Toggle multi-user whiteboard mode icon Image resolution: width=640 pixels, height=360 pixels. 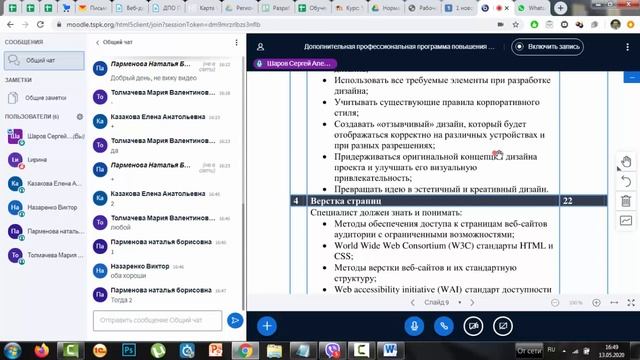click(626, 221)
